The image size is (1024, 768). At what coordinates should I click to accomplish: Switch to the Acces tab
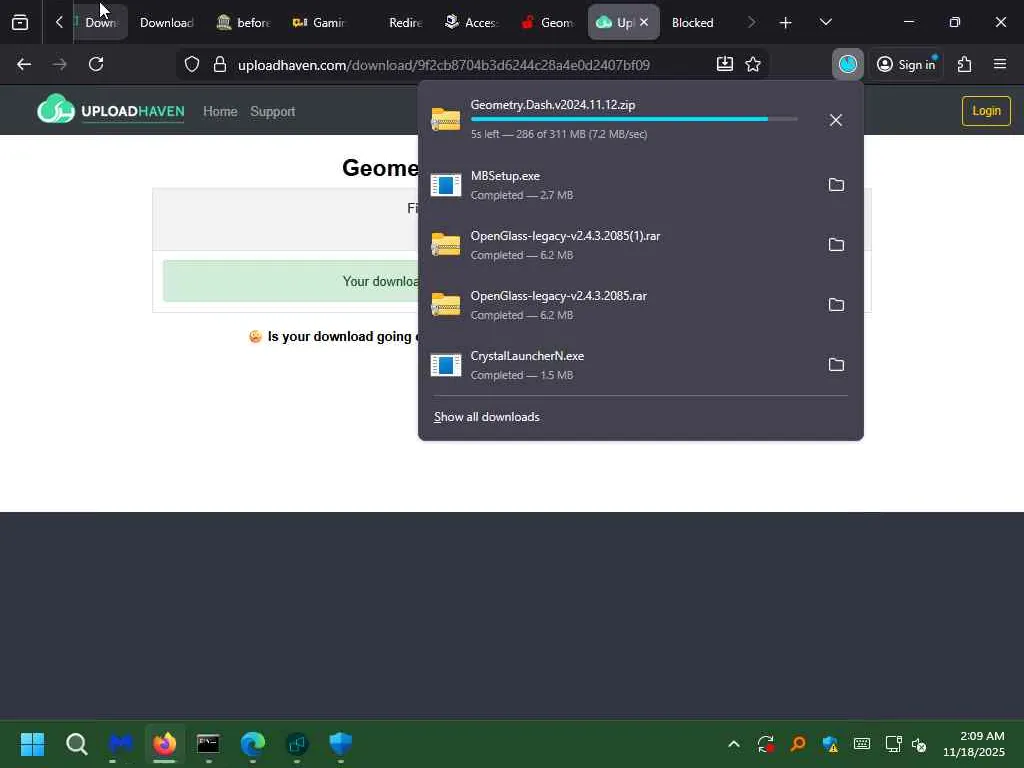473,23
